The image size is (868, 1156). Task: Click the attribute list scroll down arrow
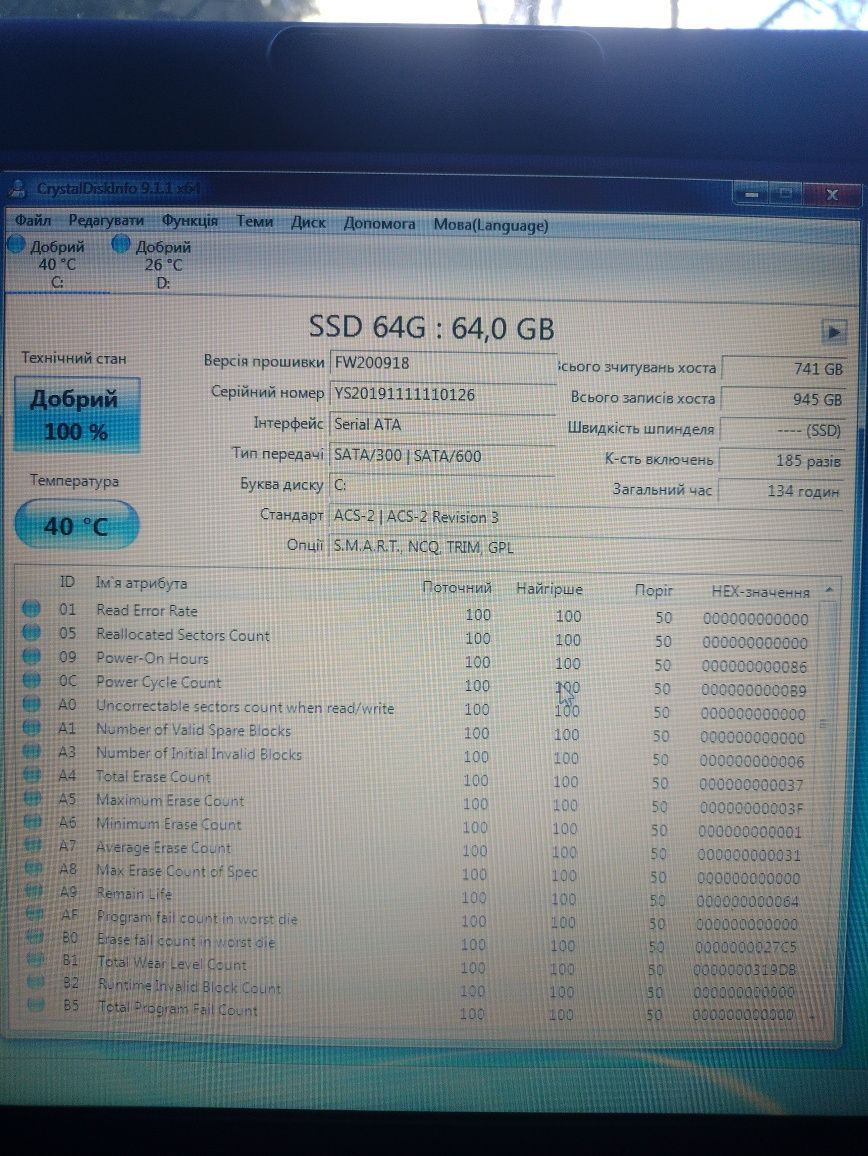coord(815,1018)
